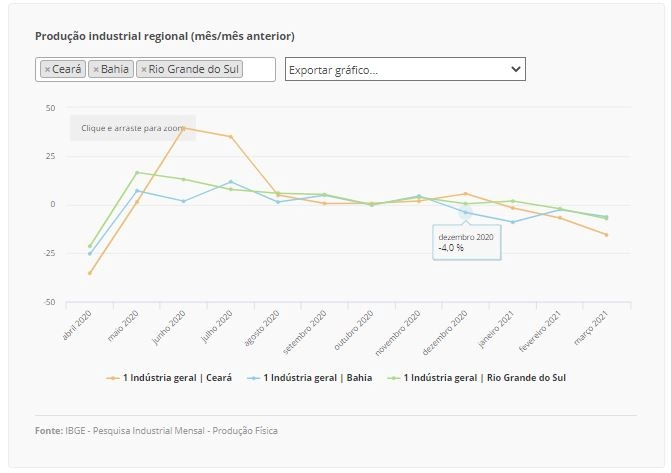This screenshot has height=473, width=671.
Task: Click the green Rio Grande do Sul legend marker
Action: click(x=394, y=378)
